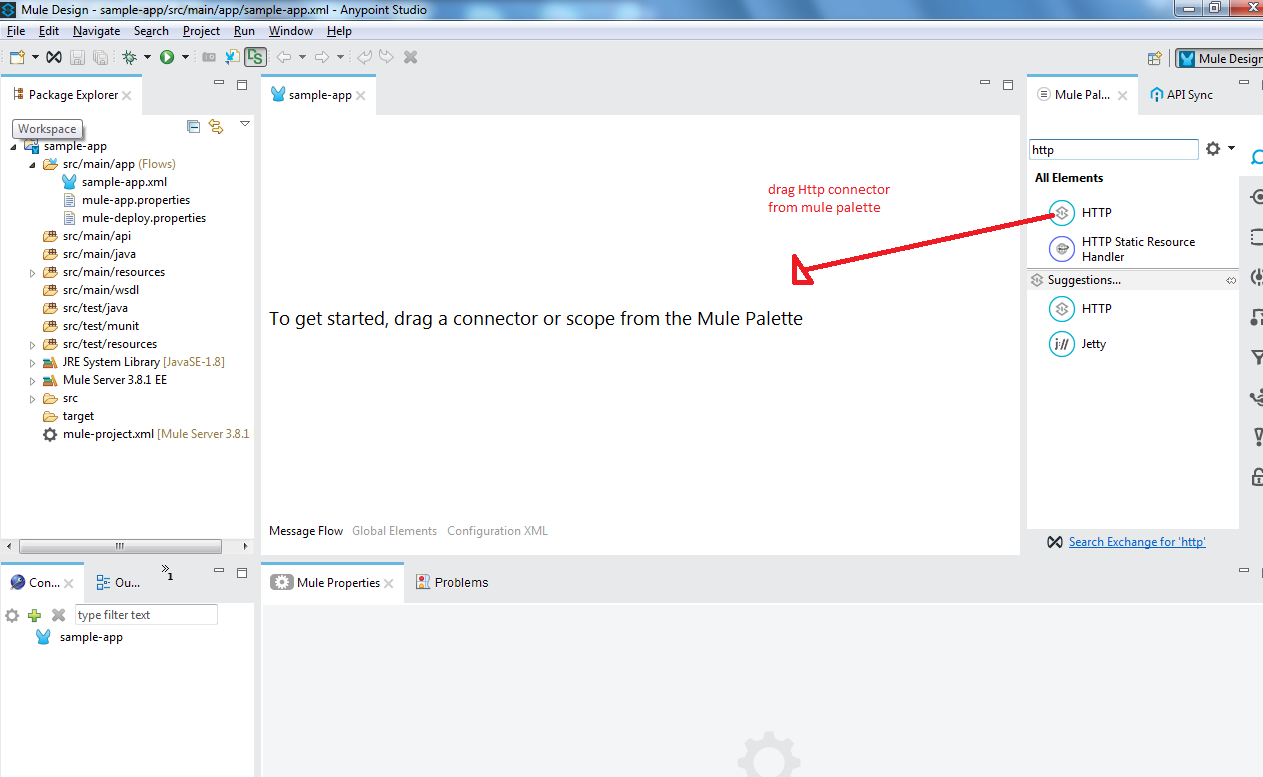Viewport: 1263px width, 777px height.
Task: Click the Save All icon in toolbar
Action: pos(100,58)
